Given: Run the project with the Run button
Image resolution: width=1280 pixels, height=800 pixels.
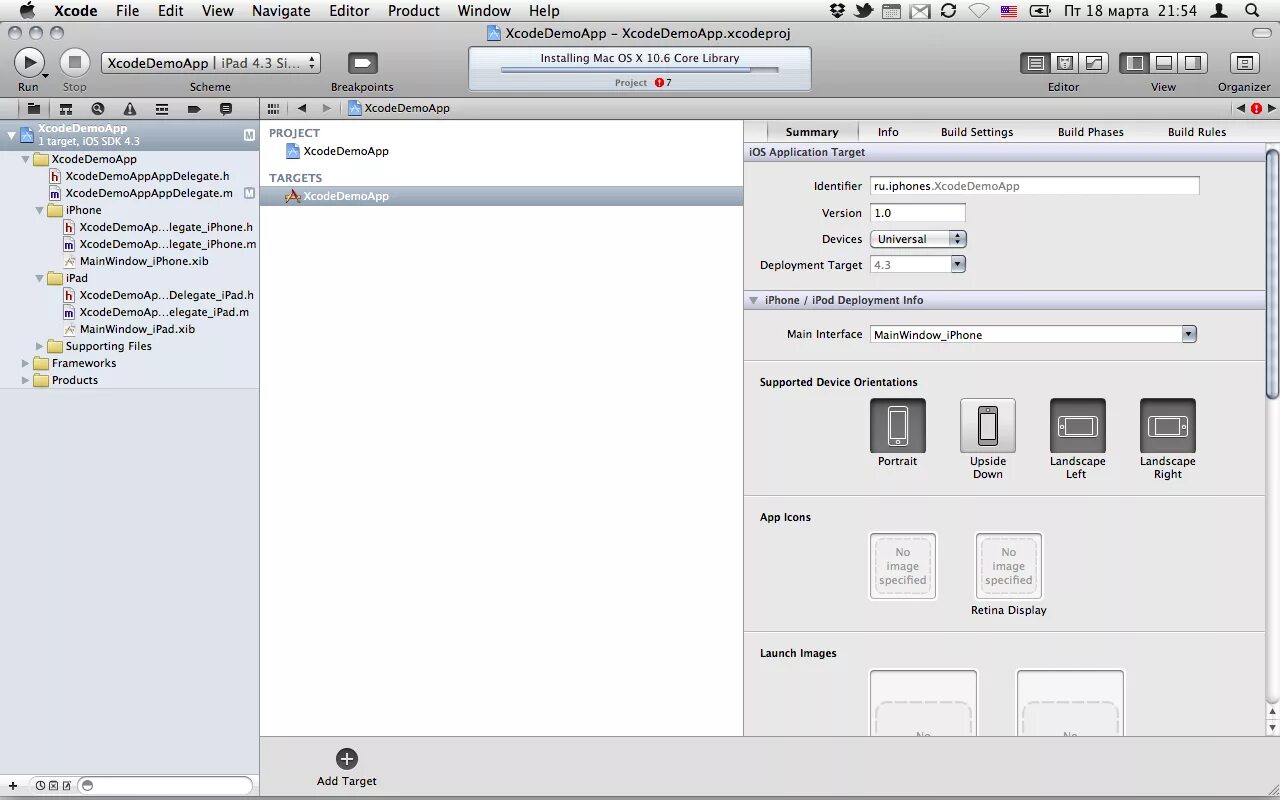Looking at the screenshot, I should pos(29,63).
